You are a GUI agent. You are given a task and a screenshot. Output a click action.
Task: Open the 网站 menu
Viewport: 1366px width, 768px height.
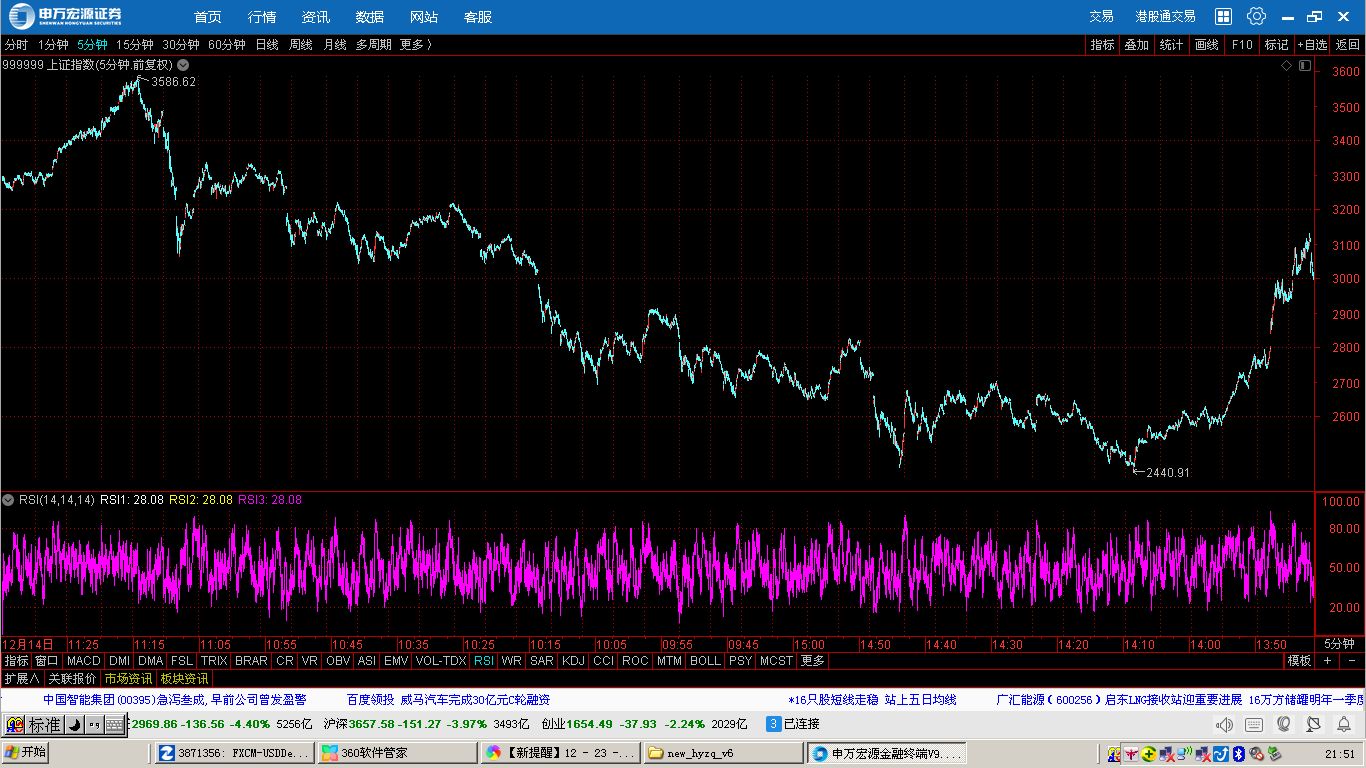(424, 17)
